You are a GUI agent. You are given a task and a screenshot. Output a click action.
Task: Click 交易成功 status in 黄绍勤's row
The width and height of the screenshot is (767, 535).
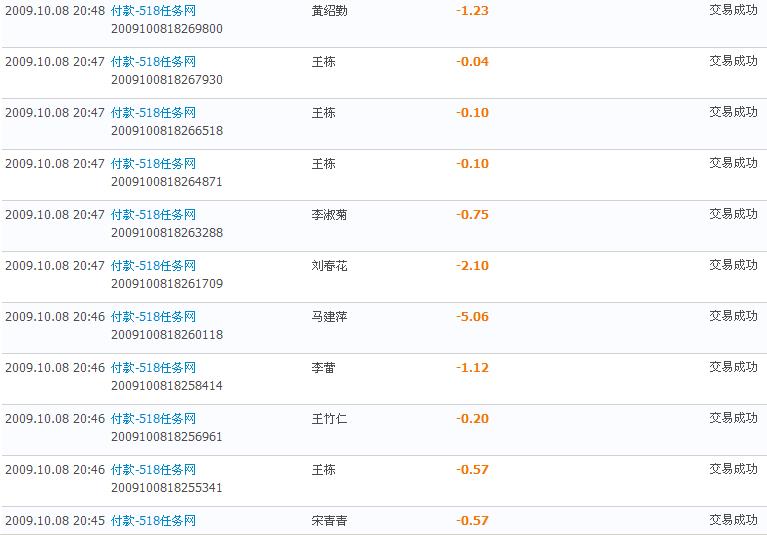click(x=733, y=11)
